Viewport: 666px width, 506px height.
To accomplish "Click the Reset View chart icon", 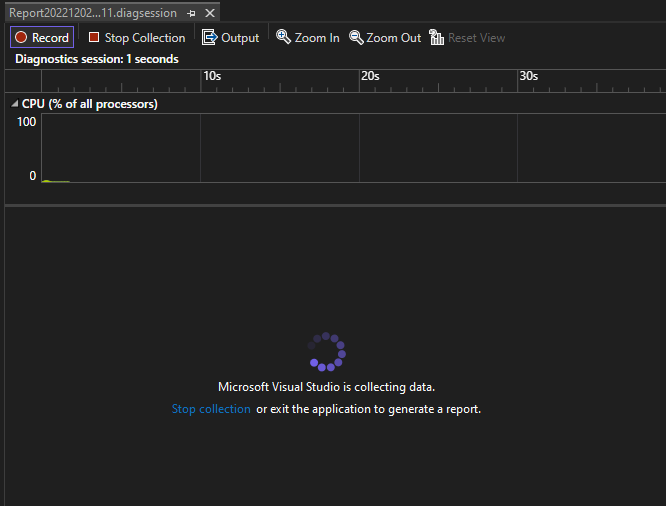I will 436,37.
